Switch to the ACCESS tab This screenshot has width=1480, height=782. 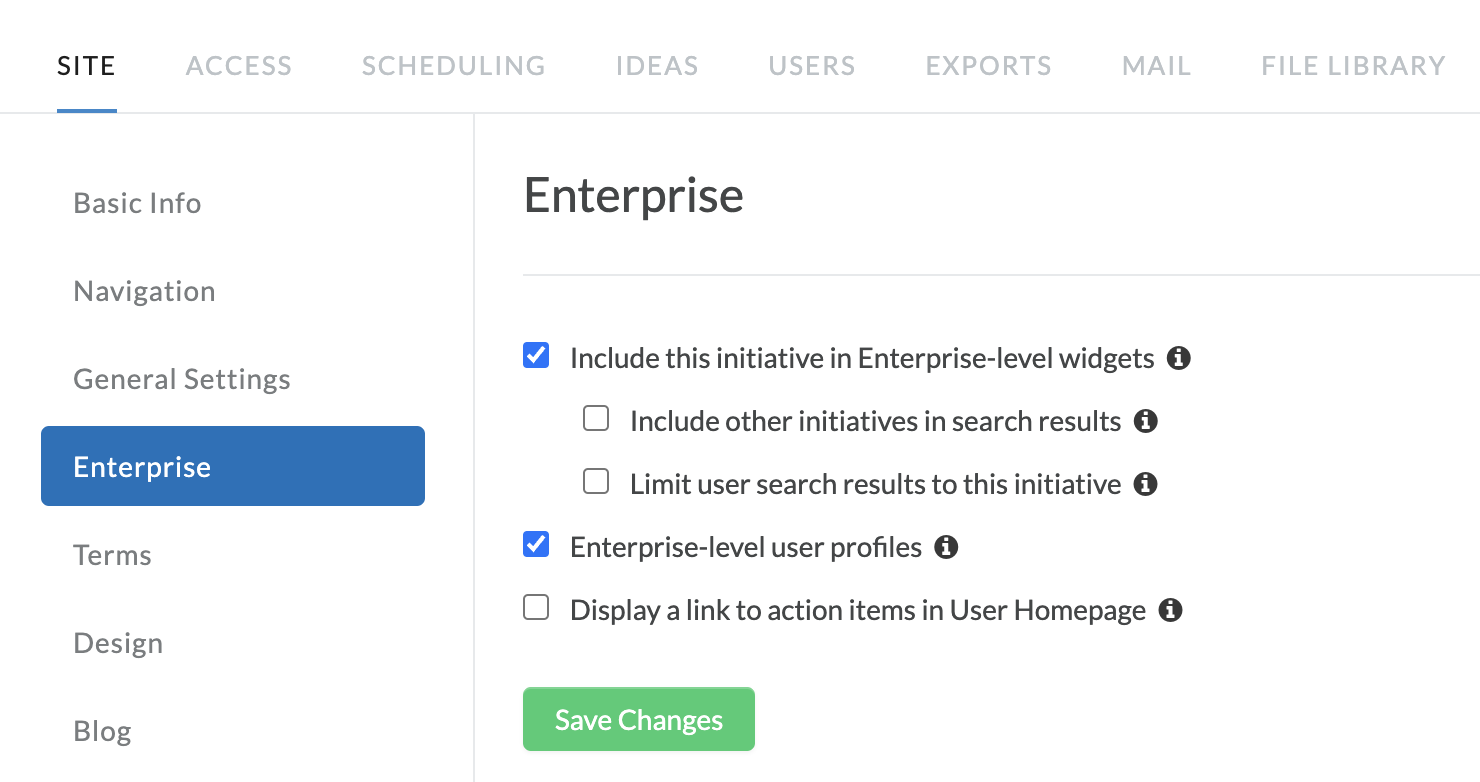(x=239, y=66)
